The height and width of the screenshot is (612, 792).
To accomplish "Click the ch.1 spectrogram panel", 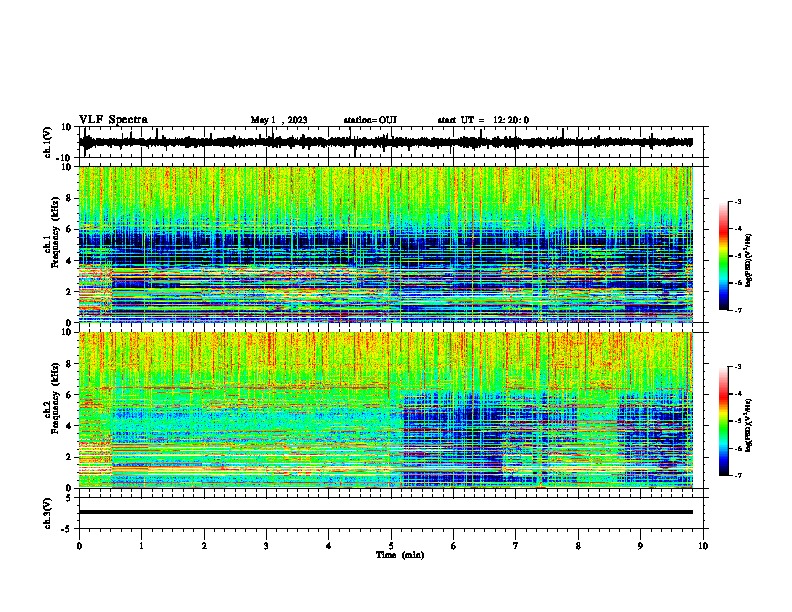I will pyautogui.click(x=386, y=244).
